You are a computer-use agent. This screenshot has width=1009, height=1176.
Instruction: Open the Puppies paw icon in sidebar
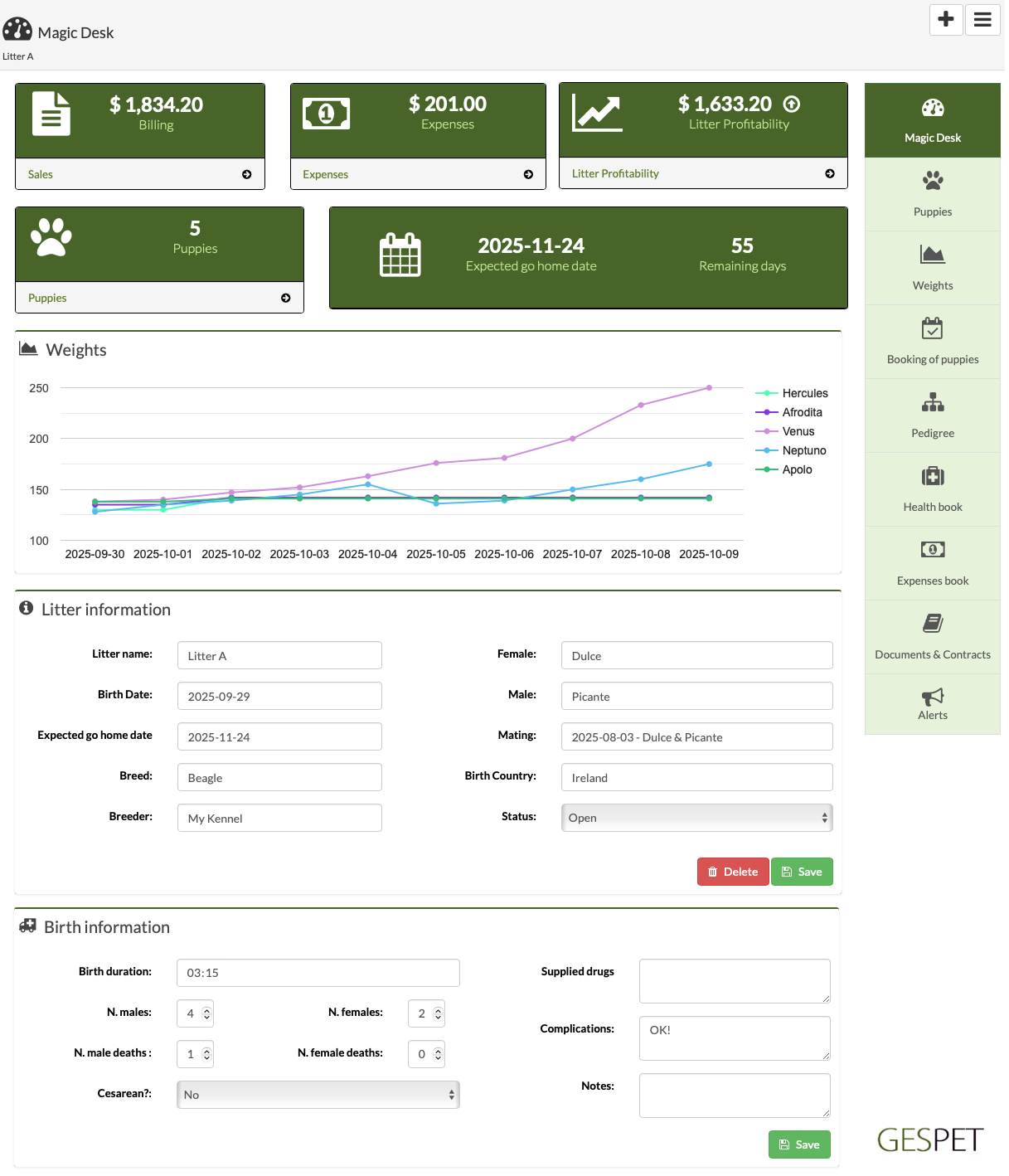932,181
